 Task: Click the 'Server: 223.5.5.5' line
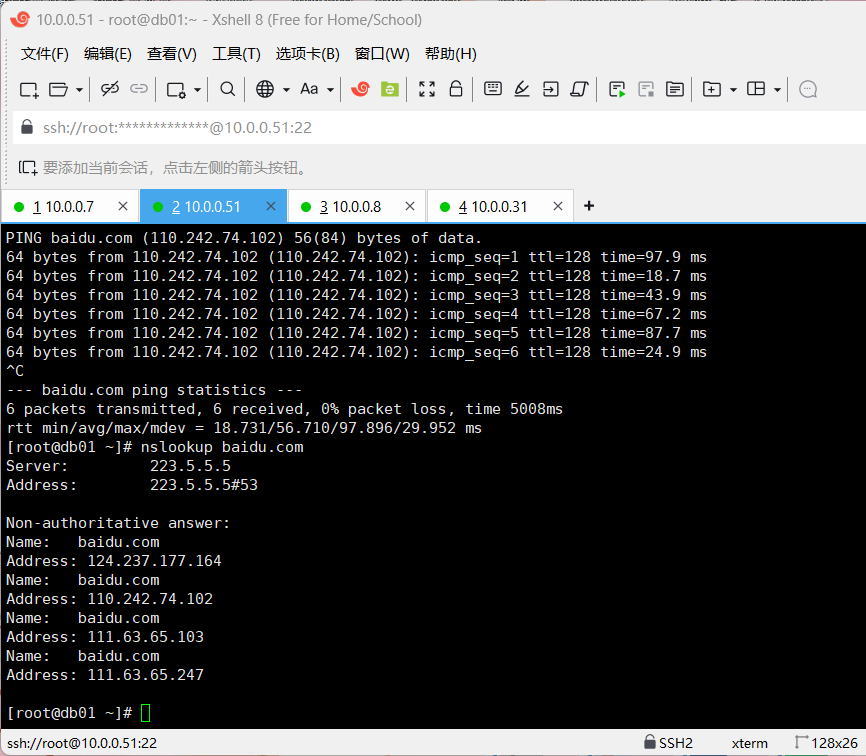click(118, 466)
